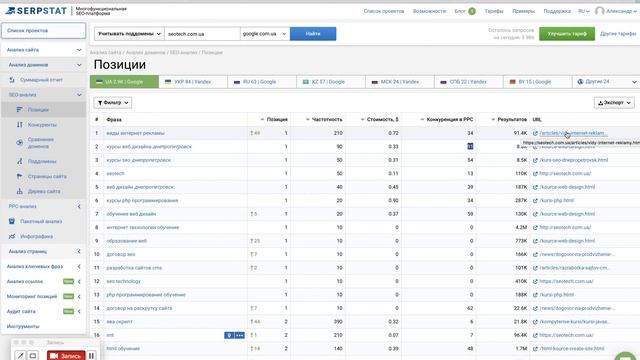Screen dimensions: 640x360
Task: Open external link icon in row 12
Action: click(x=535, y=281)
